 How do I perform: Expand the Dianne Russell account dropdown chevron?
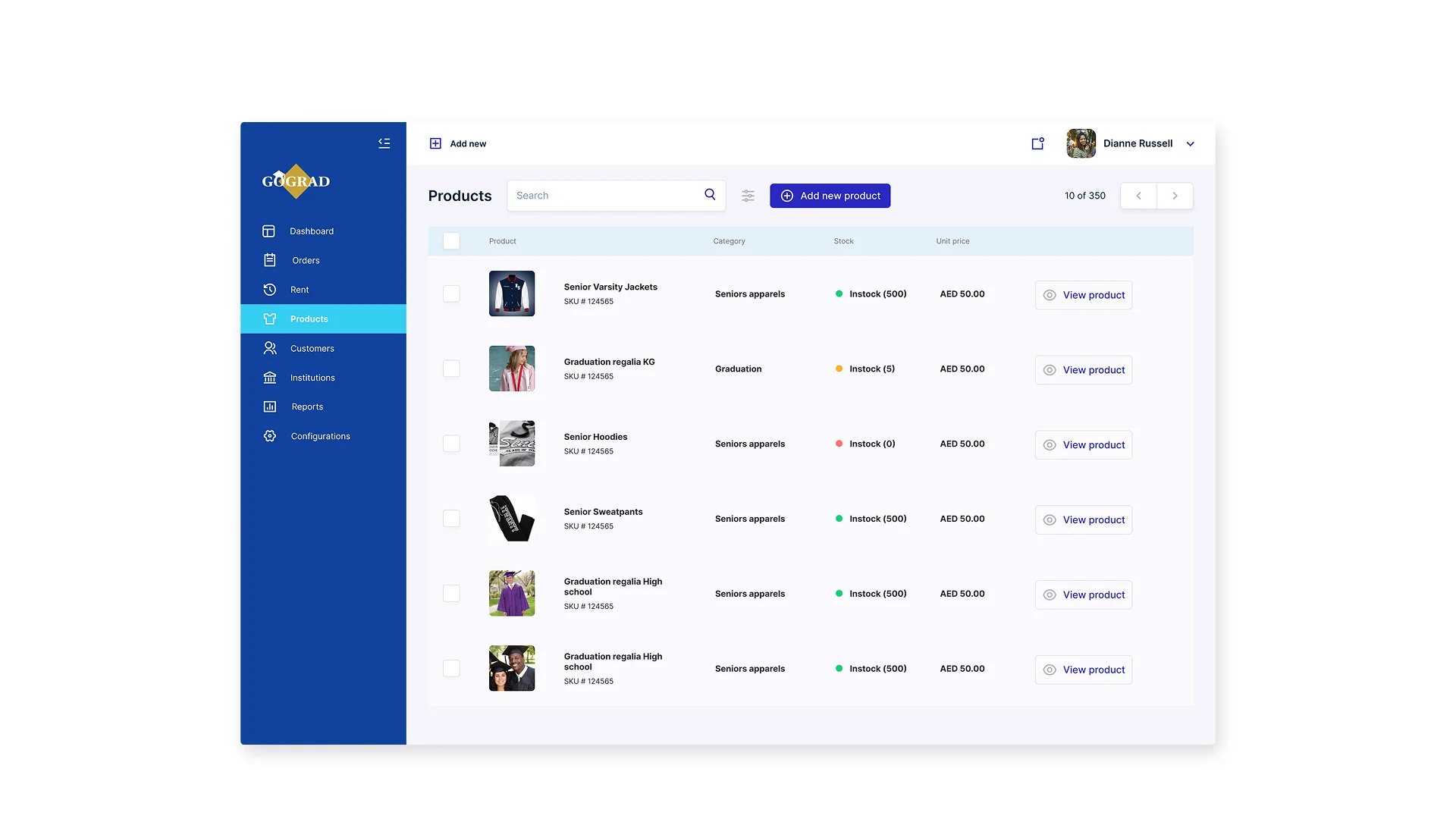(x=1190, y=144)
